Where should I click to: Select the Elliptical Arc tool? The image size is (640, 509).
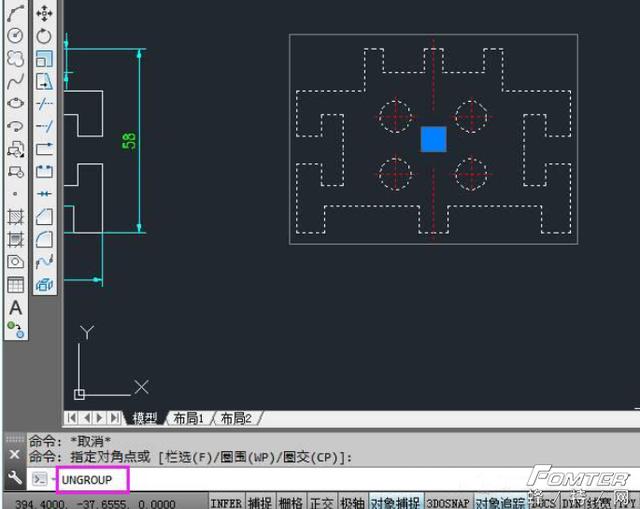coord(16,126)
